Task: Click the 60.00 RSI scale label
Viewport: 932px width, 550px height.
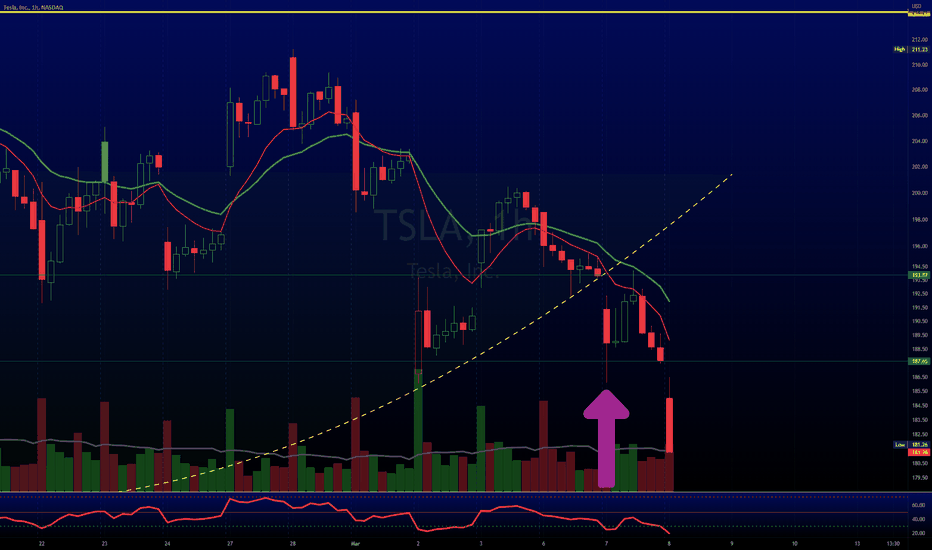Action: pos(918,505)
